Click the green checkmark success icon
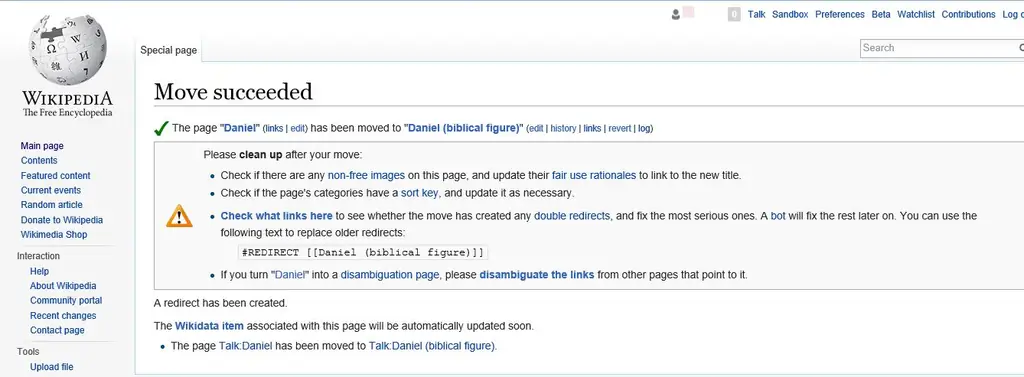 click(161, 129)
